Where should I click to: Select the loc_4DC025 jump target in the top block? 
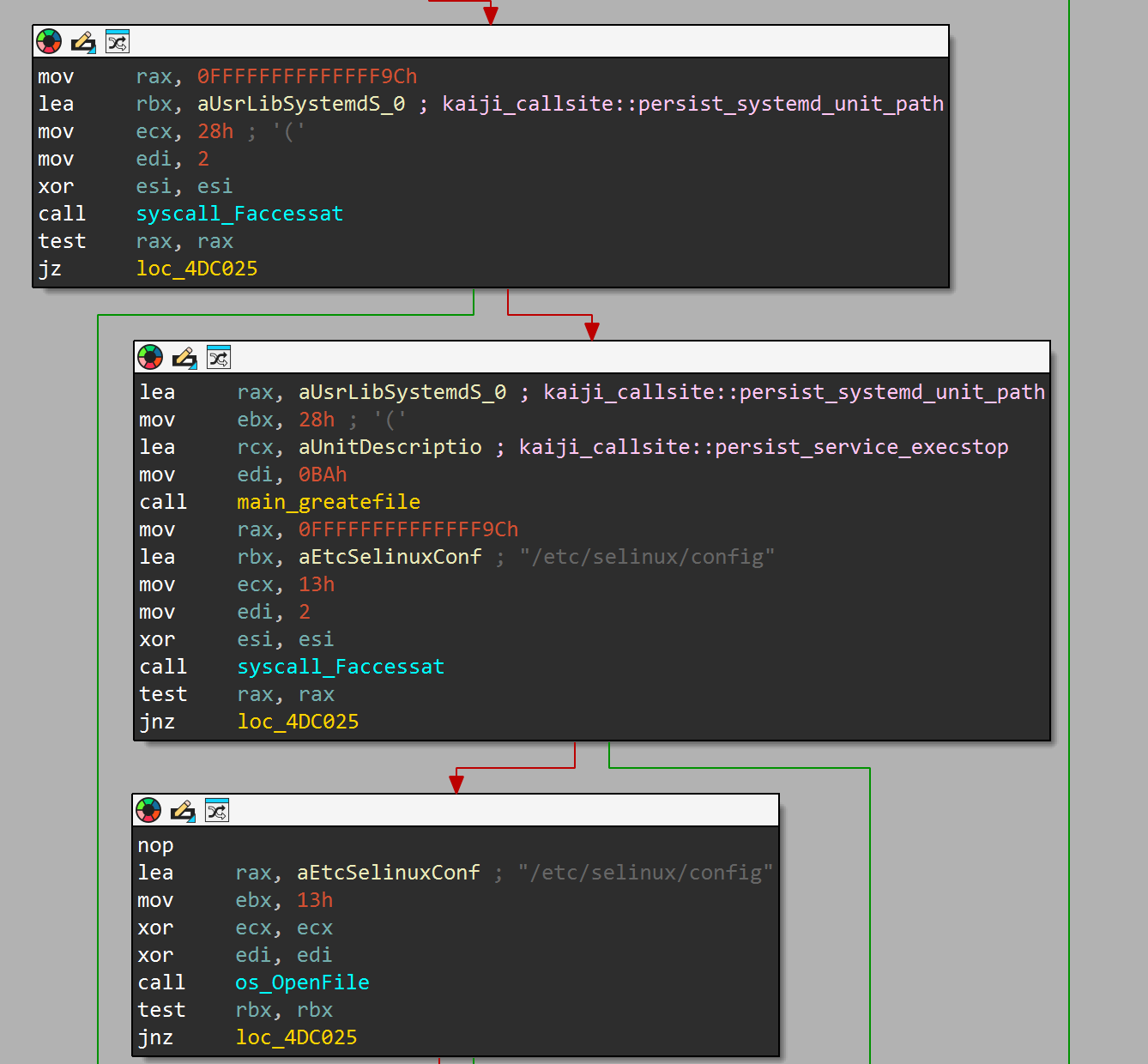click(x=196, y=269)
